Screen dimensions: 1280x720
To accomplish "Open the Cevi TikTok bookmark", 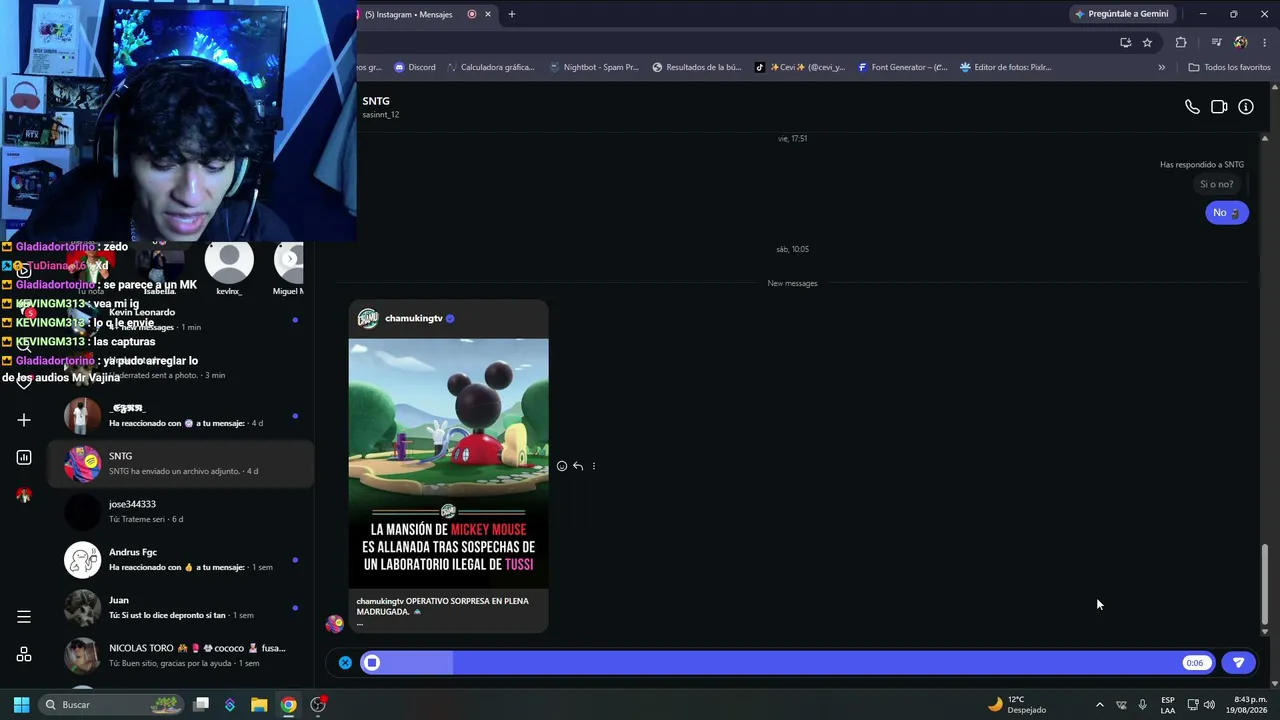I will [x=800, y=67].
